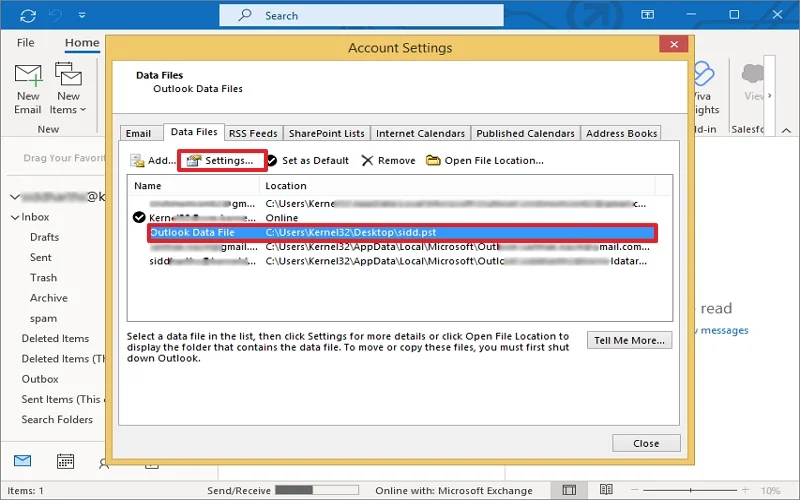
Task: Collapse the mailbox account tree node
Action: tap(15, 197)
